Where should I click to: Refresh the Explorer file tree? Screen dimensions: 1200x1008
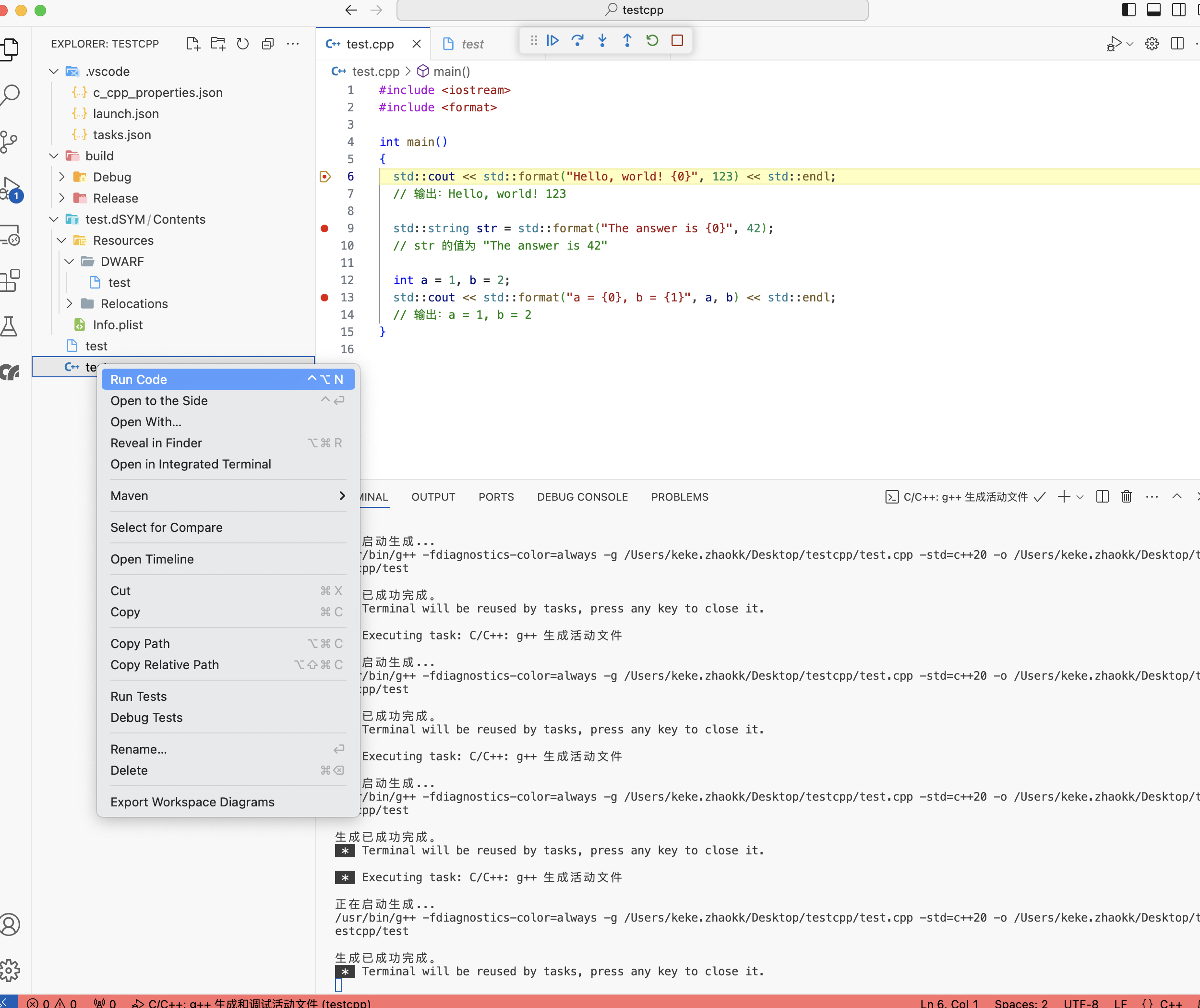pos(243,44)
